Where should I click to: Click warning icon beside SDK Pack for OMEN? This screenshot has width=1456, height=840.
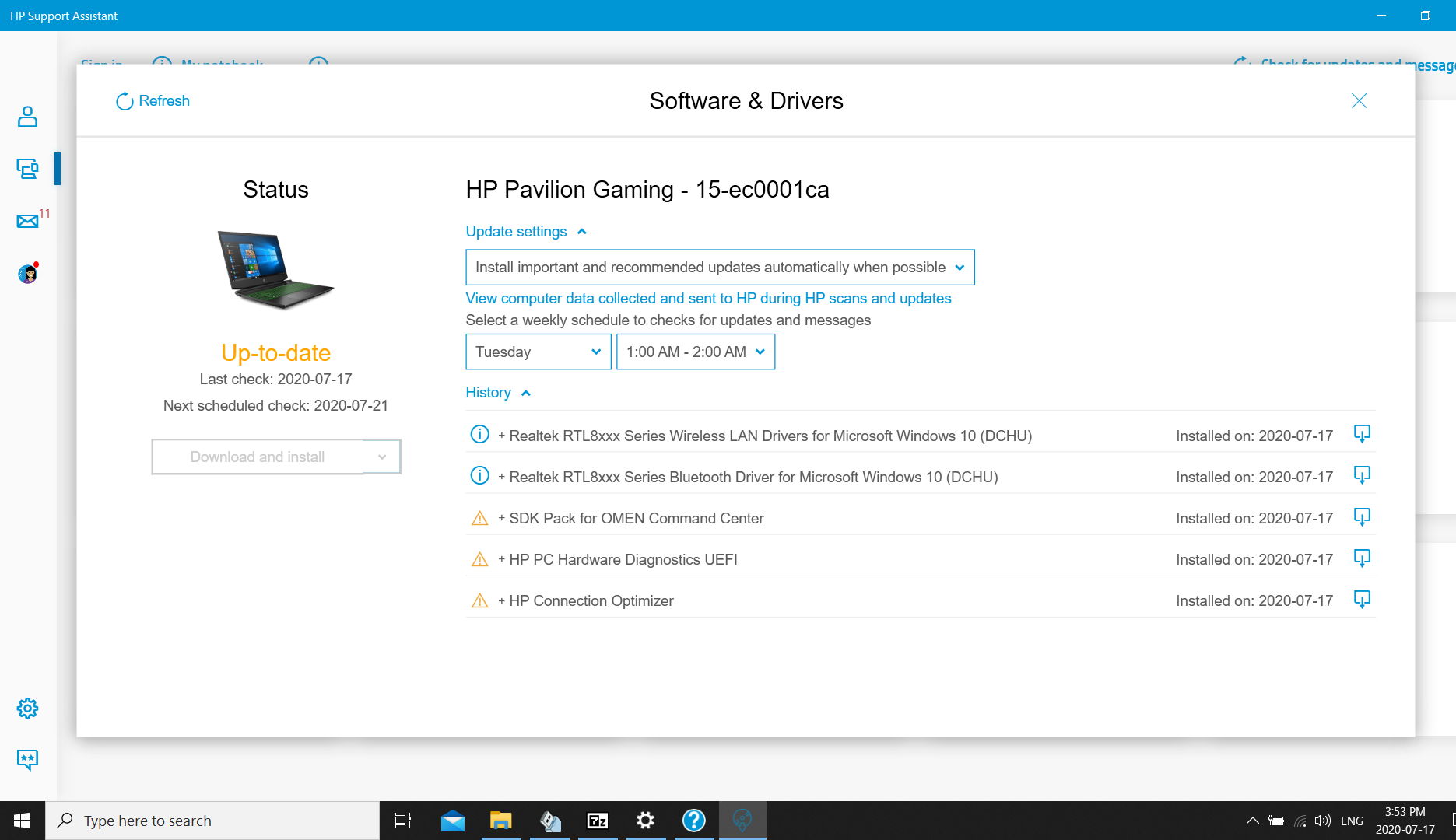click(x=479, y=517)
